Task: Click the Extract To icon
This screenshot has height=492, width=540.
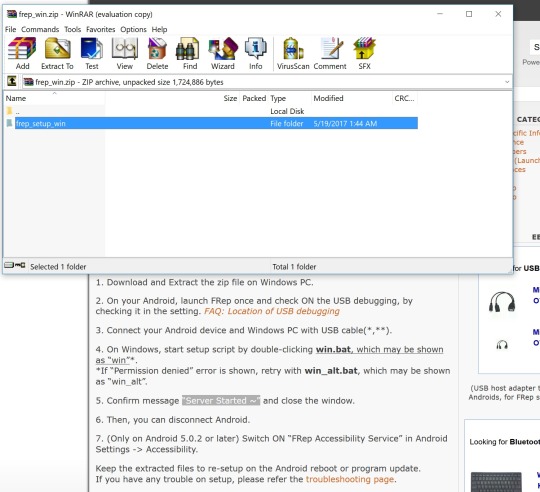Action: coord(57,53)
